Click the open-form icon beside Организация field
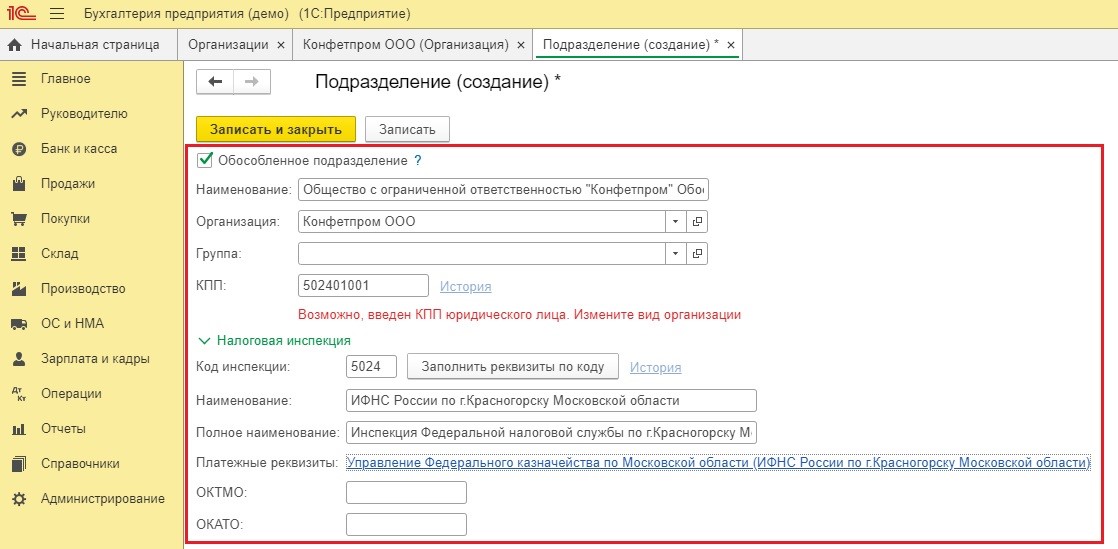The height and width of the screenshot is (549, 1118). [x=698, y=222]
